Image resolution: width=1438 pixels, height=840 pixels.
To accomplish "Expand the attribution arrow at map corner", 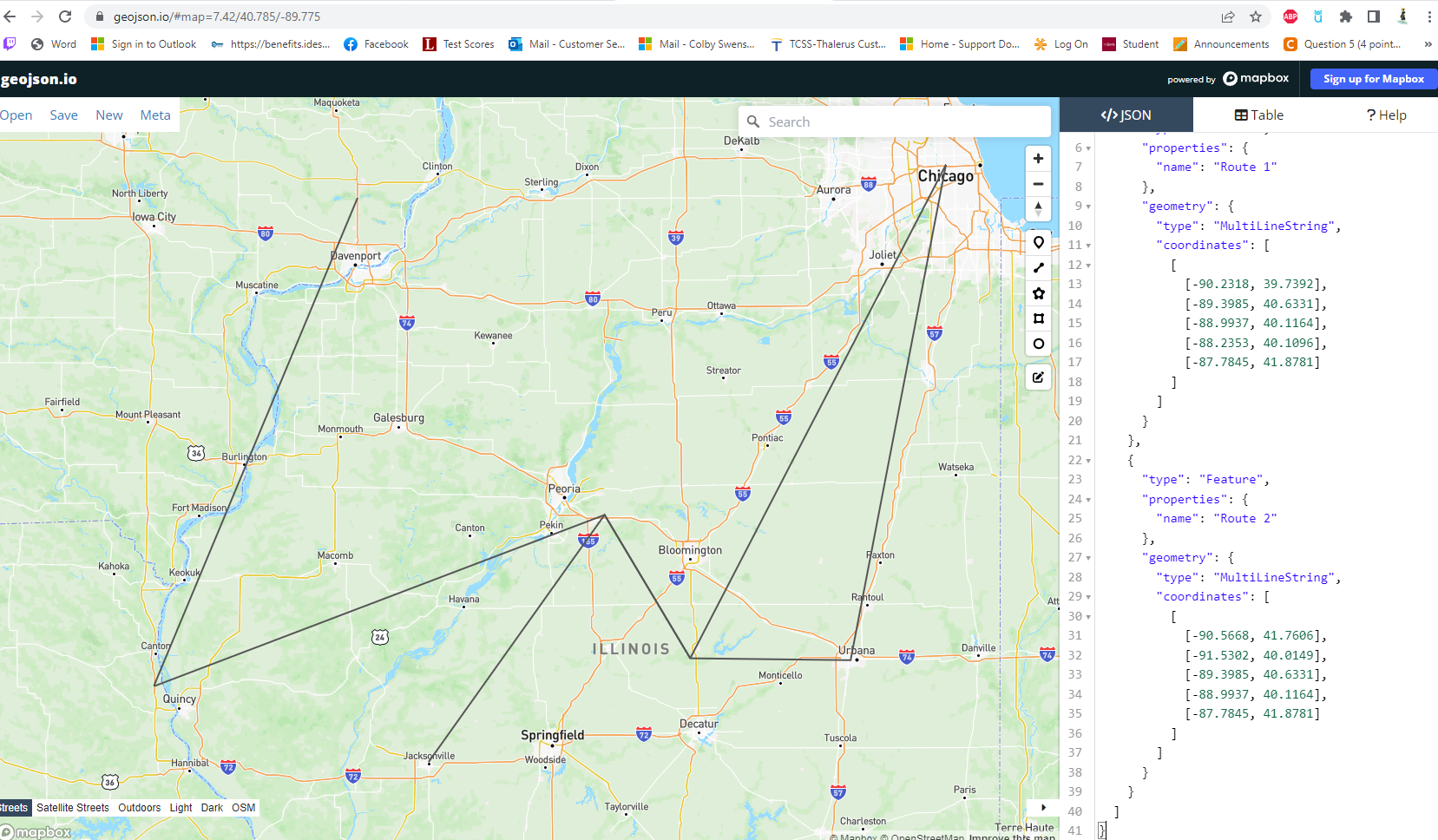I will 1043,808.
